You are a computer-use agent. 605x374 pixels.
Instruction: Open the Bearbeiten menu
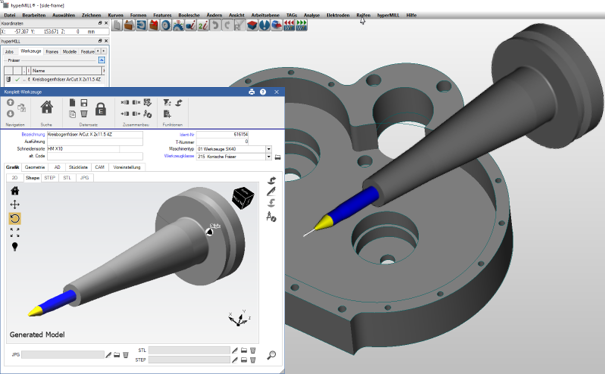point(34,15)
